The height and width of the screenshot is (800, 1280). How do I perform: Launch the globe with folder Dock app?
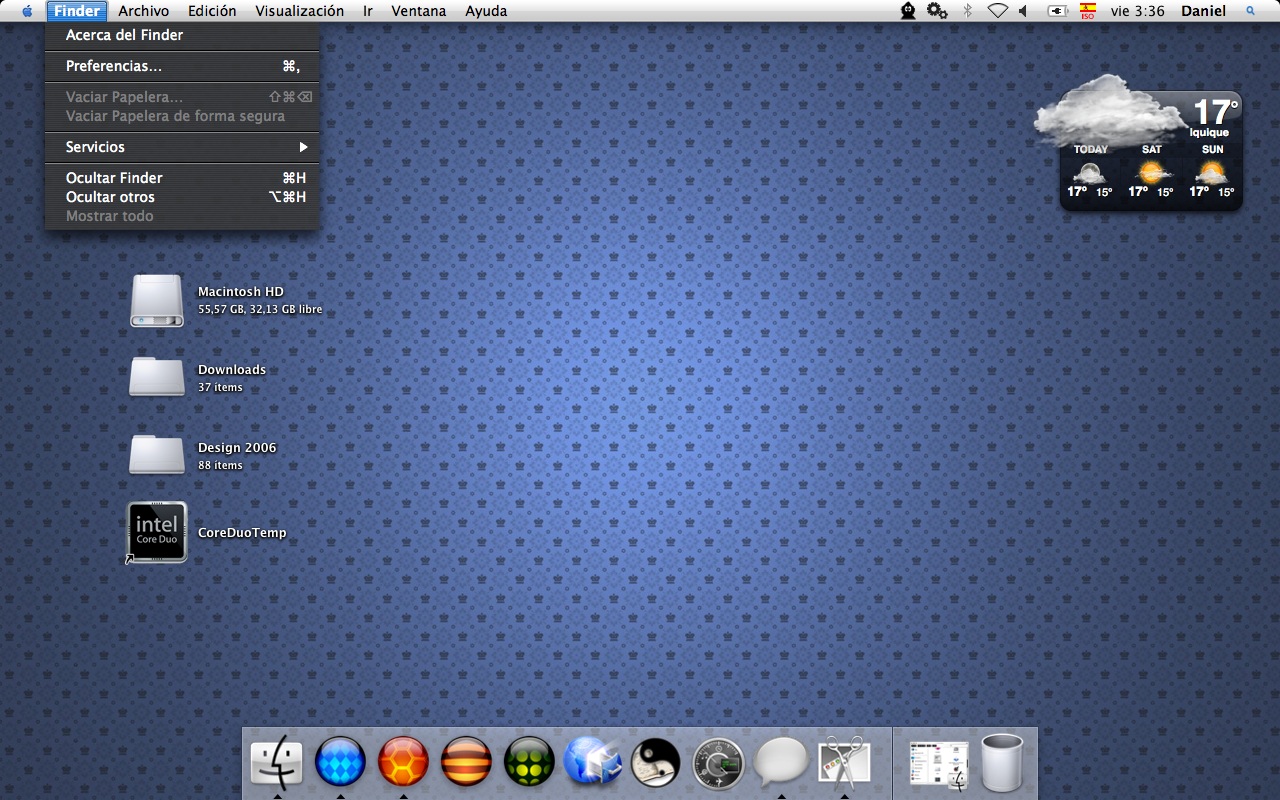tap(592, 762)
